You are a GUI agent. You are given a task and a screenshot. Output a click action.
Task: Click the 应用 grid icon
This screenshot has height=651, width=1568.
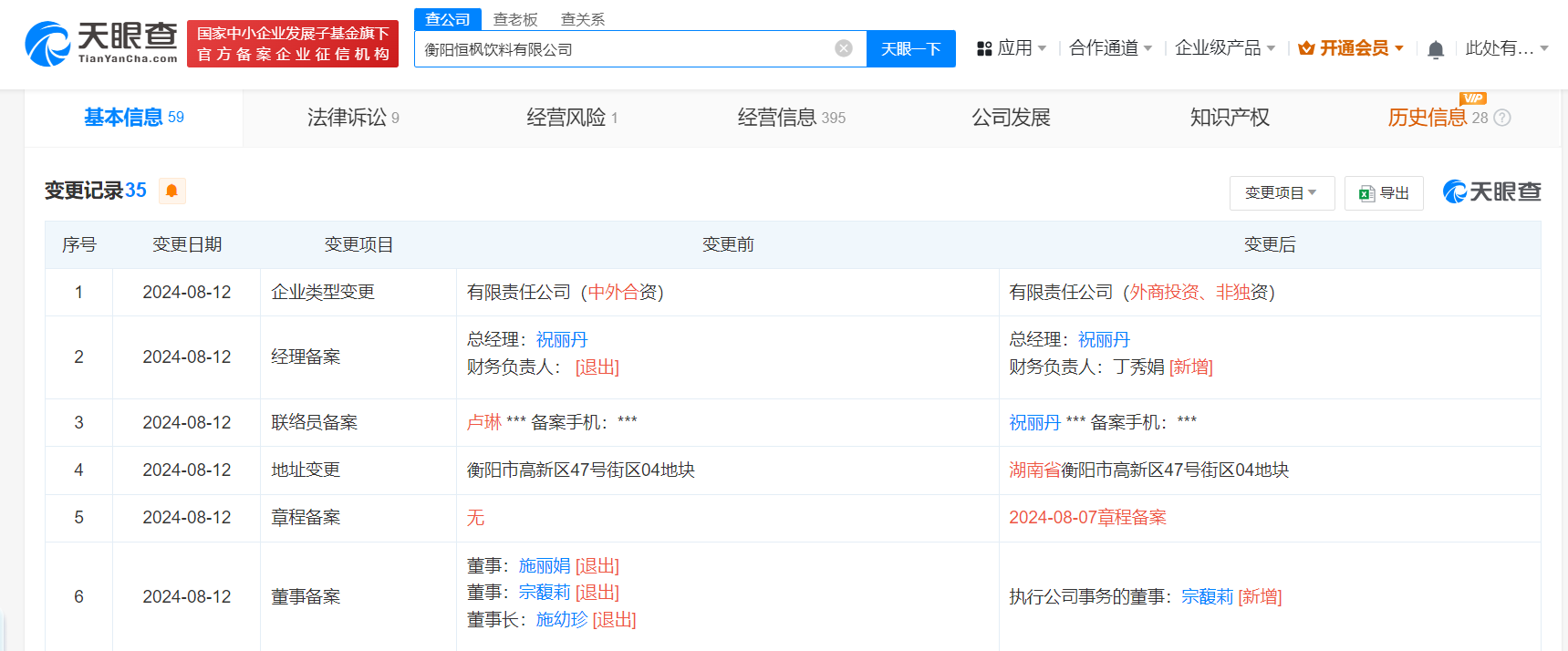[x=984, y=49]
